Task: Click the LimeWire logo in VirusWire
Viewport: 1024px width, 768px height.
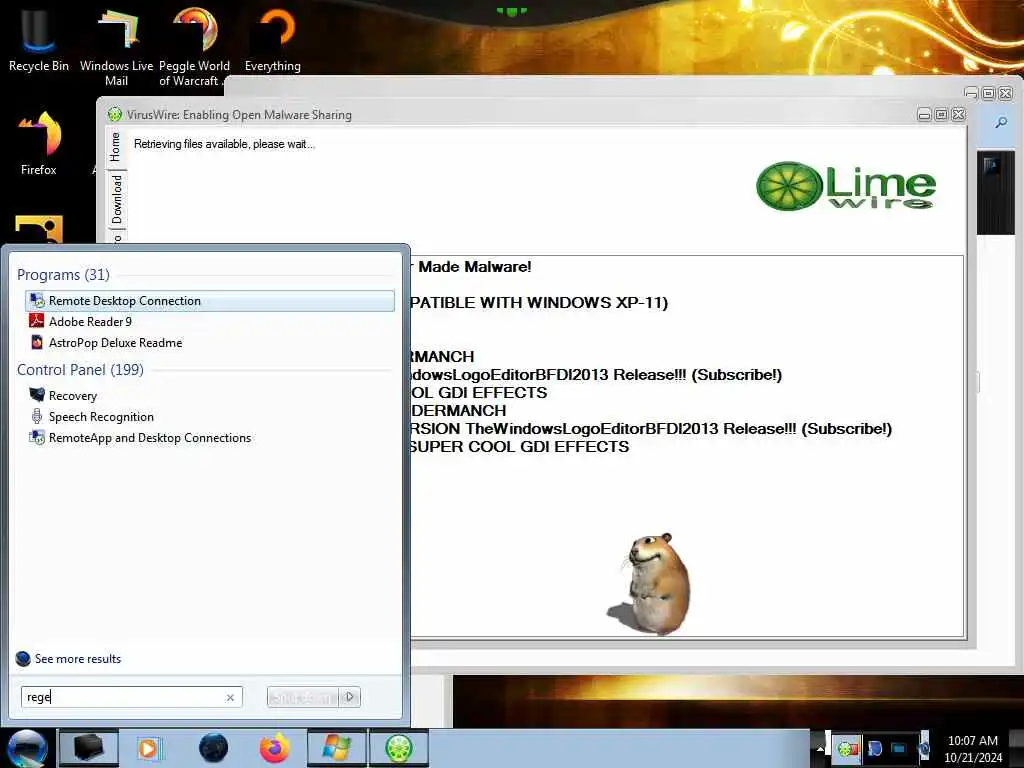Action: [846, 186]
